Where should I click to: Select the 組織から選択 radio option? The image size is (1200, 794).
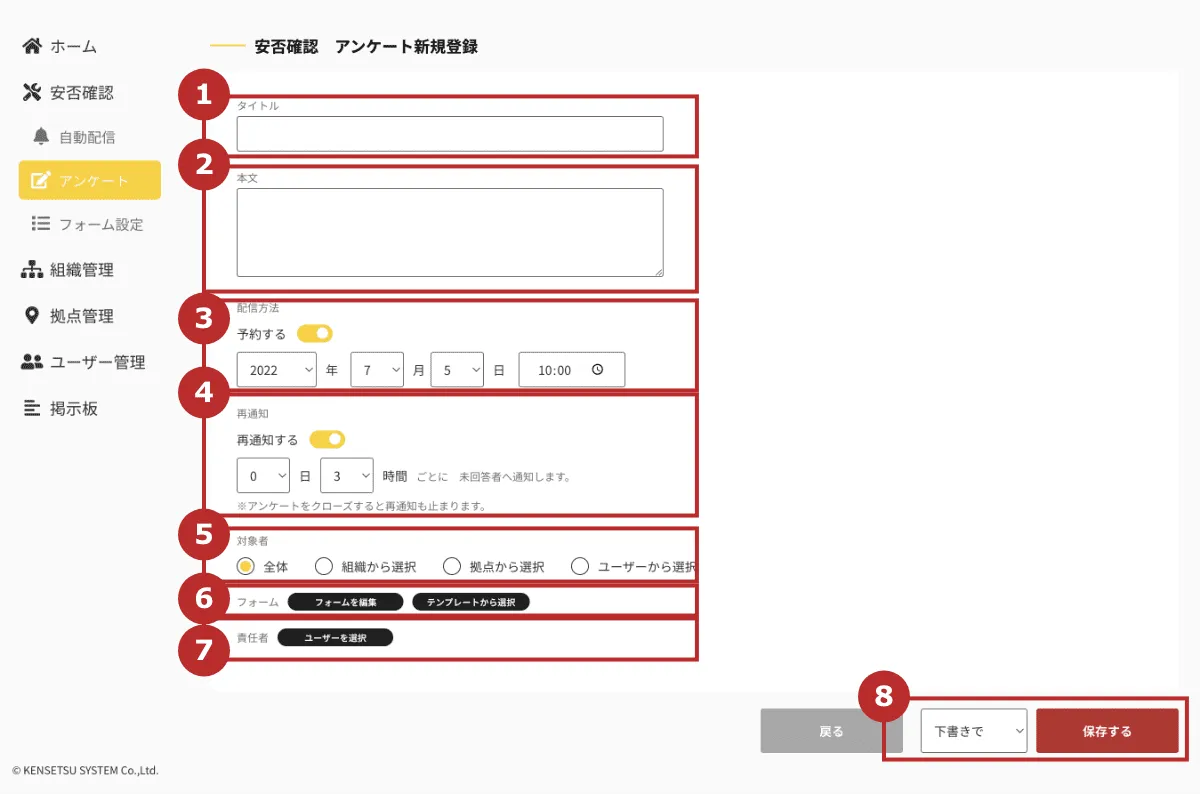pos(323,565)
